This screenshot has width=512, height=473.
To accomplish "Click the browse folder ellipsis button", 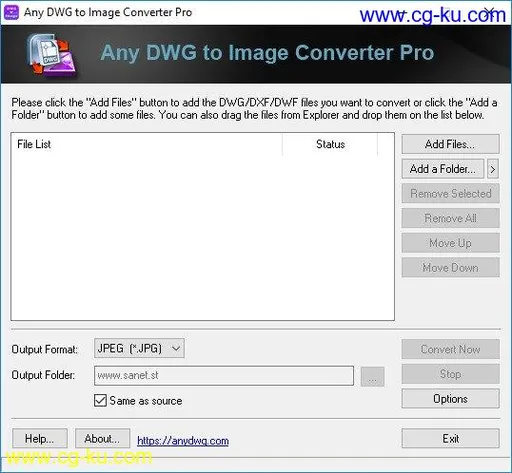I will click(373, 377).
